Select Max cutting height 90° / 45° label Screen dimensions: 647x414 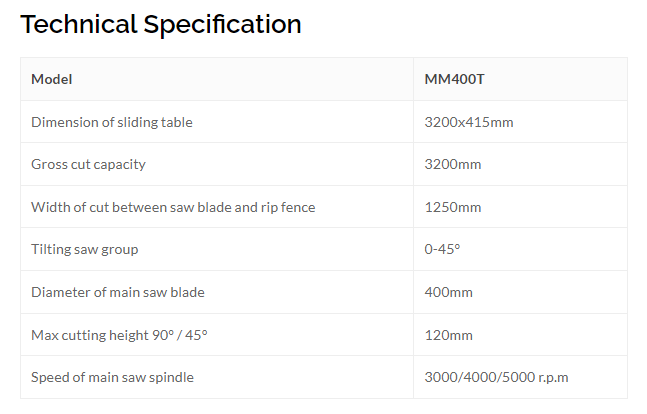point(119,335)
